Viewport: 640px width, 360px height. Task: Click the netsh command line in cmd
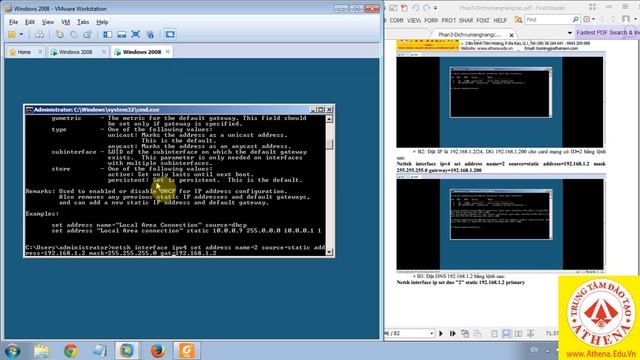click(x=176, y=250)
